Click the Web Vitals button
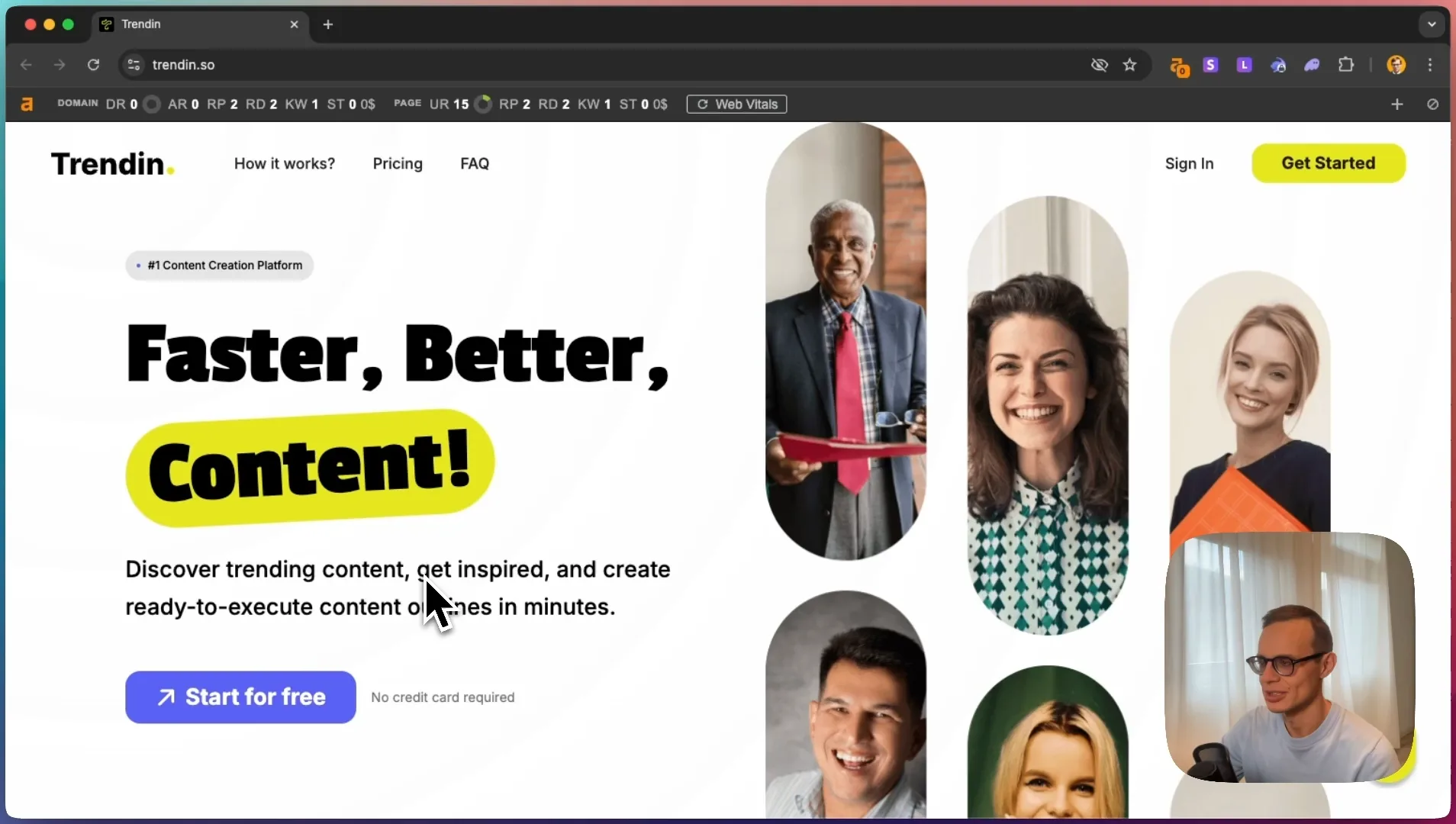 [x=736, y=105]
